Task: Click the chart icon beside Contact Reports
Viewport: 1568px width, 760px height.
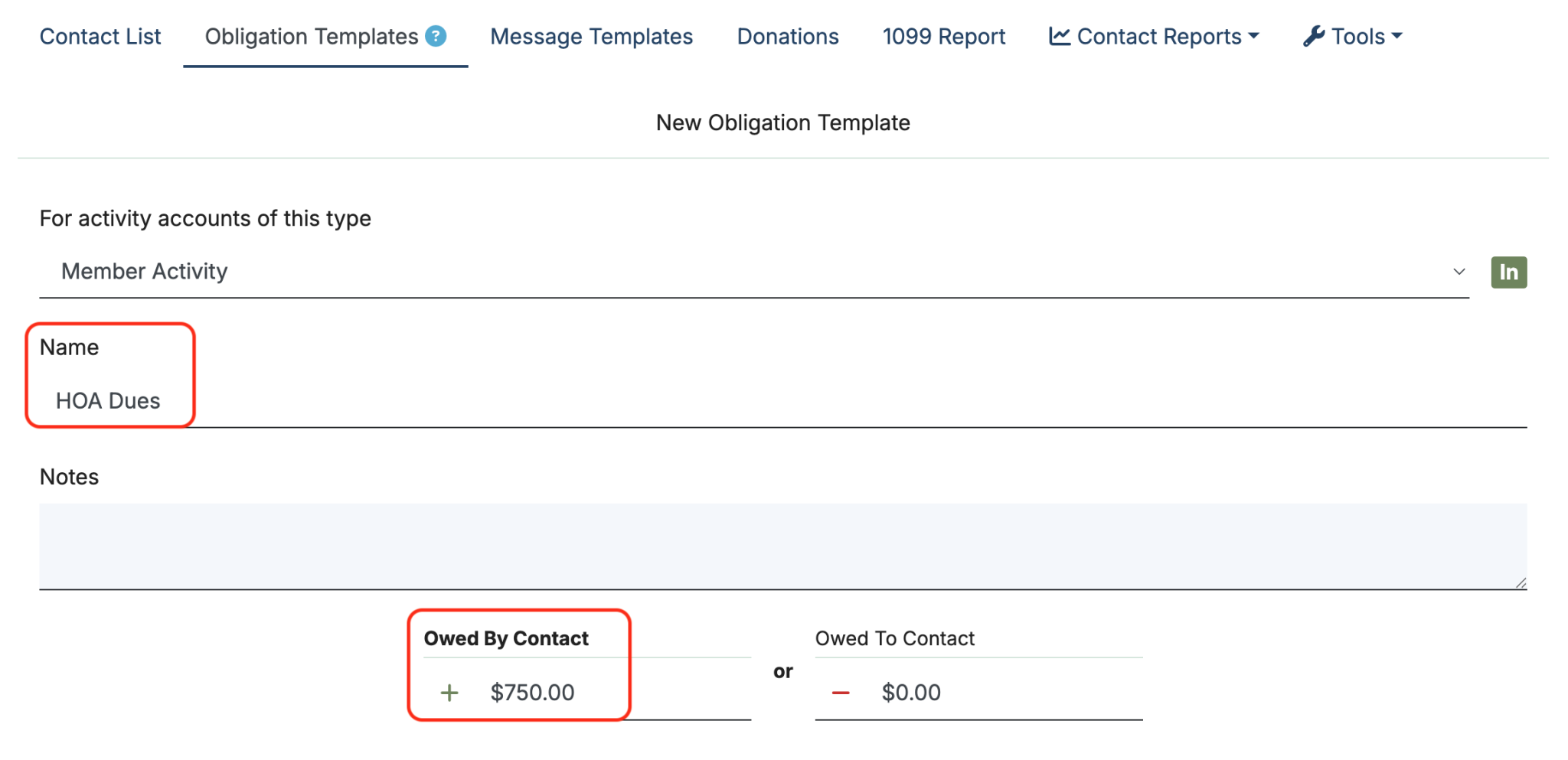Action: (1058, 35)
